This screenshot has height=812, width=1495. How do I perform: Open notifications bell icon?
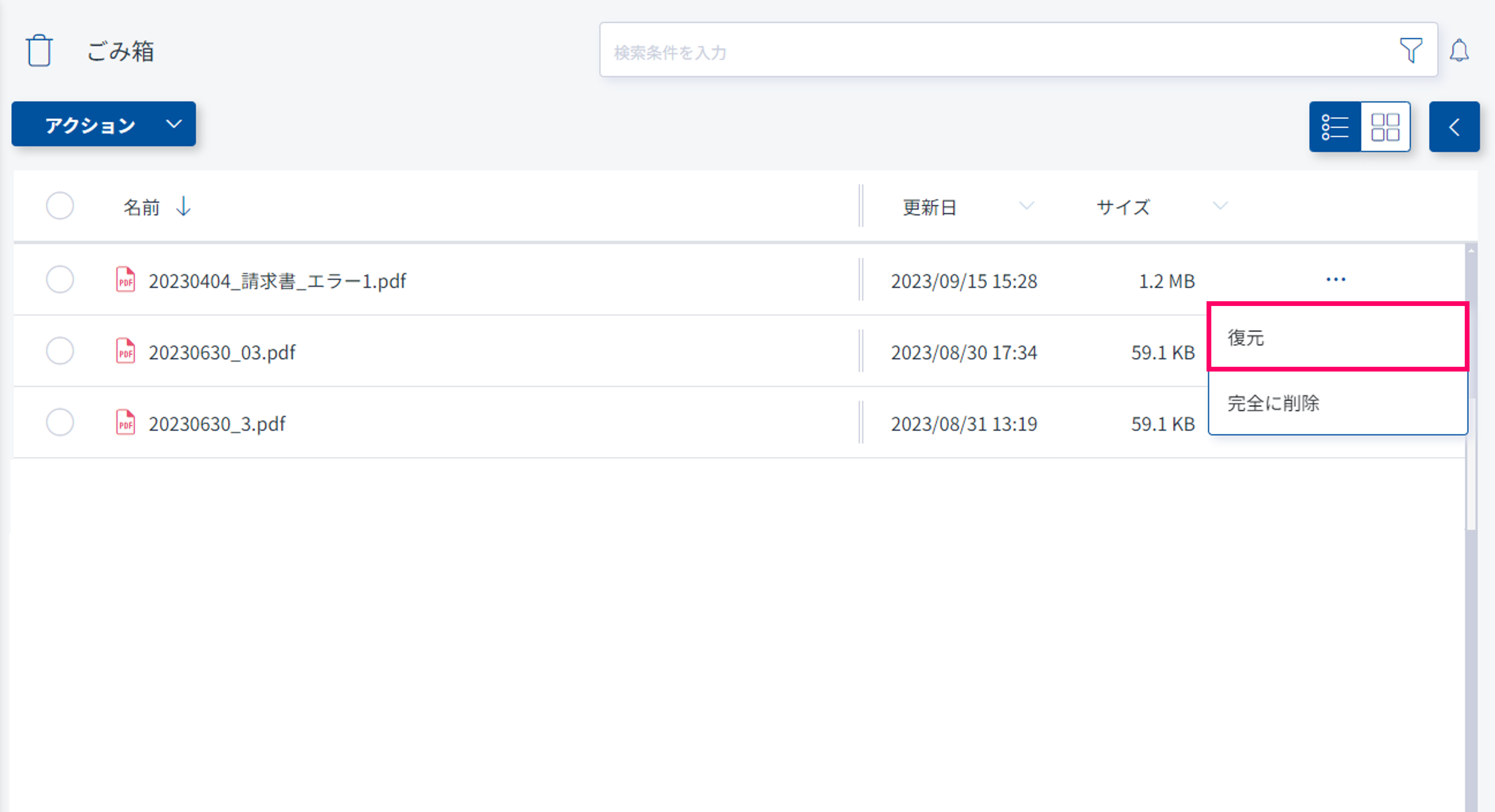coord(1459,51)
